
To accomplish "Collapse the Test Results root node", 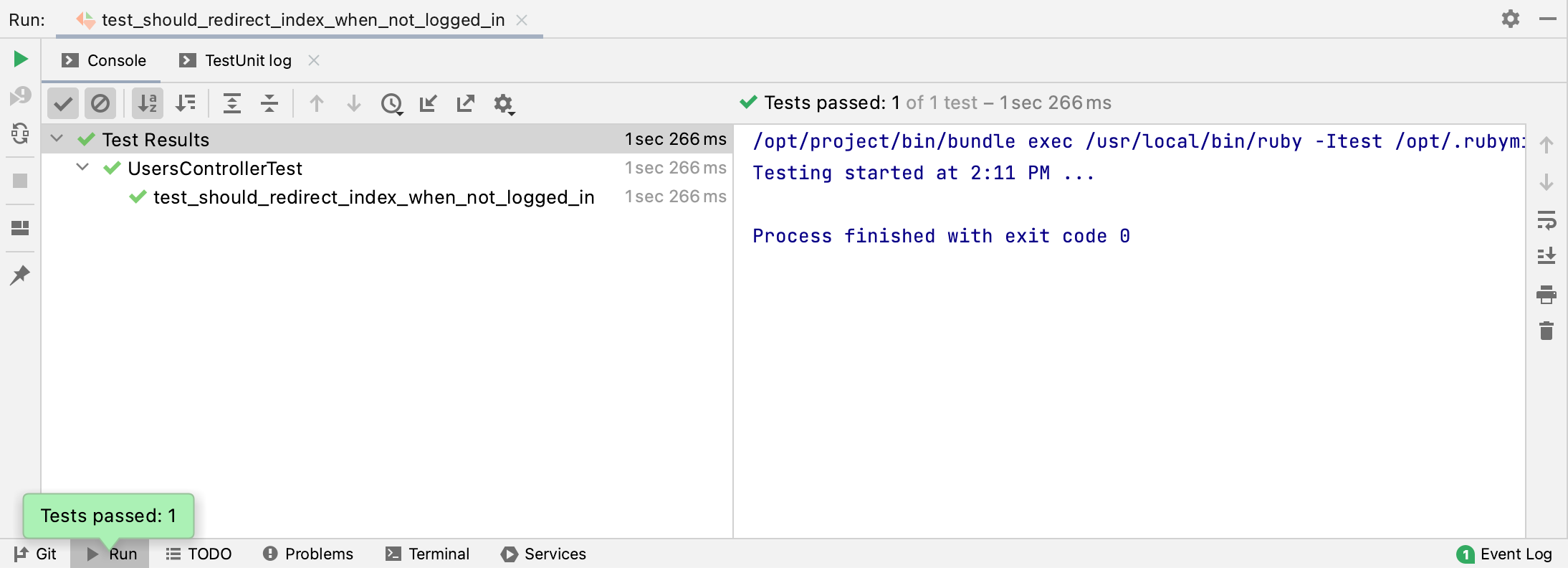I will coord(57,138).
